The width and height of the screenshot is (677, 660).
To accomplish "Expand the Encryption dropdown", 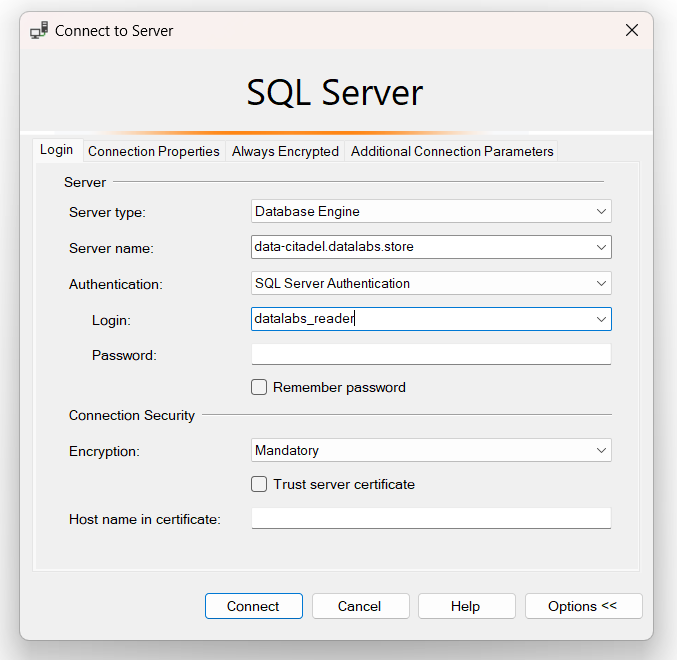I will 601,450.
